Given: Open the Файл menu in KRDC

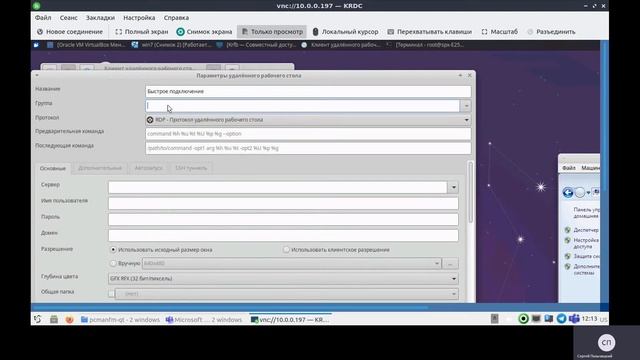Looking at the screenshot, I should point(43,18).
